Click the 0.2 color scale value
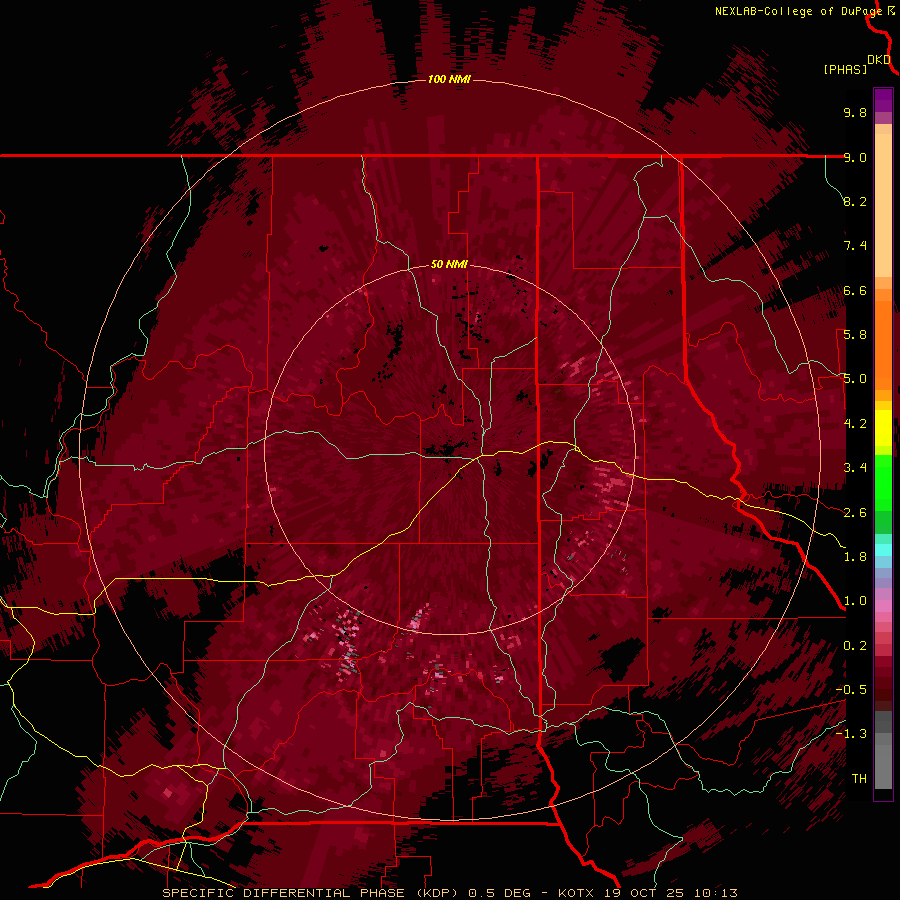Screen dimensions: 900x900 (x=855, y=646)
